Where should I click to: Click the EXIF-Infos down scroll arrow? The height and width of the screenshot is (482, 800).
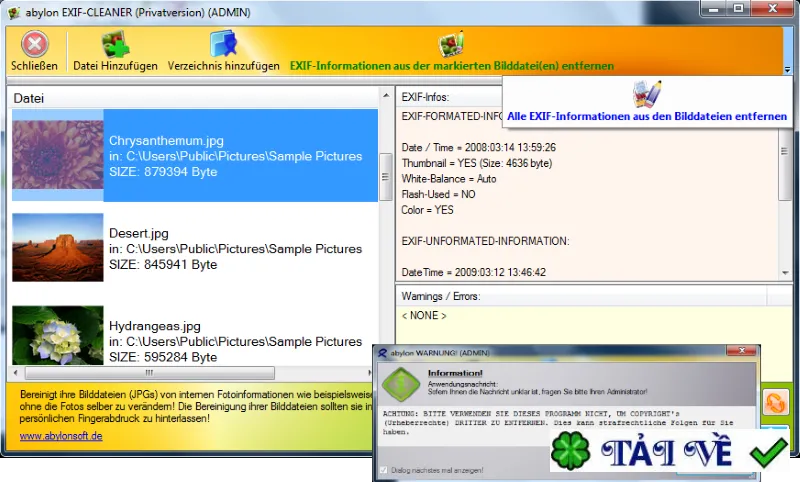point(785,273)
